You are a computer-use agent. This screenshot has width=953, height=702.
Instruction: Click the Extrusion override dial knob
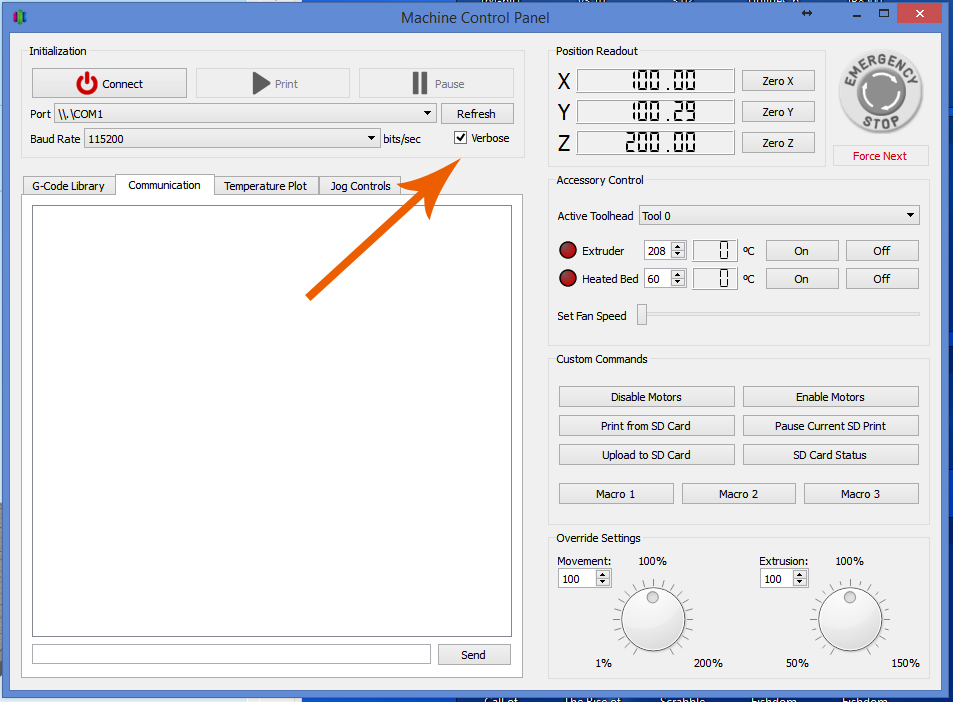tap(850, 619)
